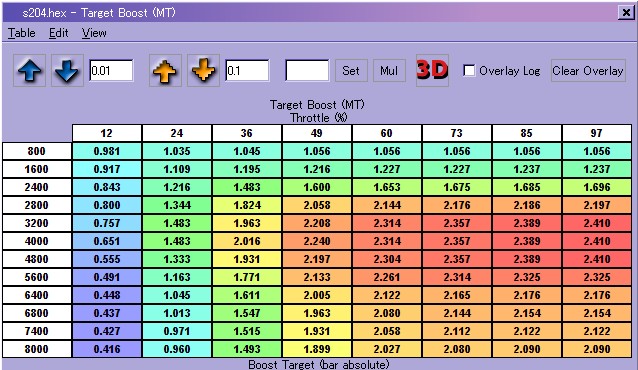The image size is (638, 370).
Task: Click the Mul button
Action: [x=389, y=70]
